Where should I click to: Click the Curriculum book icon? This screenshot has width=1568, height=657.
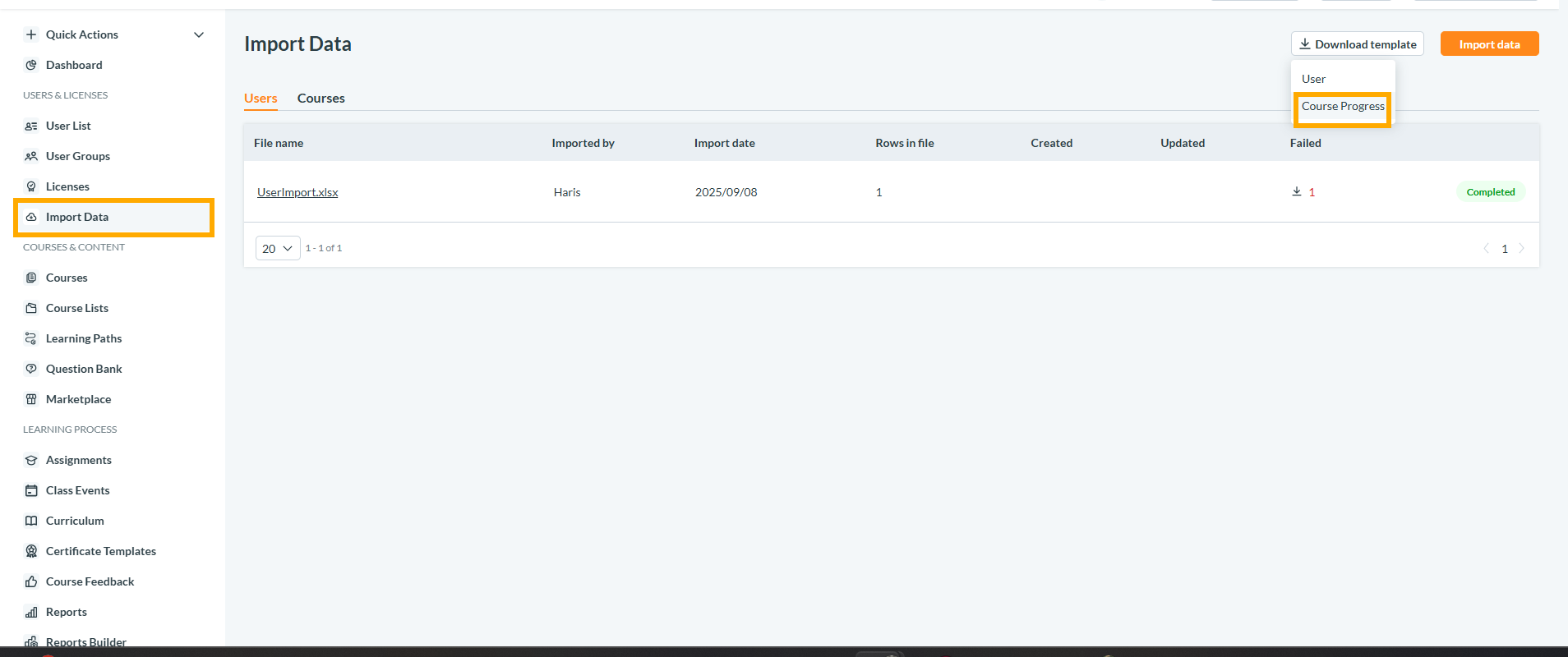pyautogui.click(x=31, y=521)
